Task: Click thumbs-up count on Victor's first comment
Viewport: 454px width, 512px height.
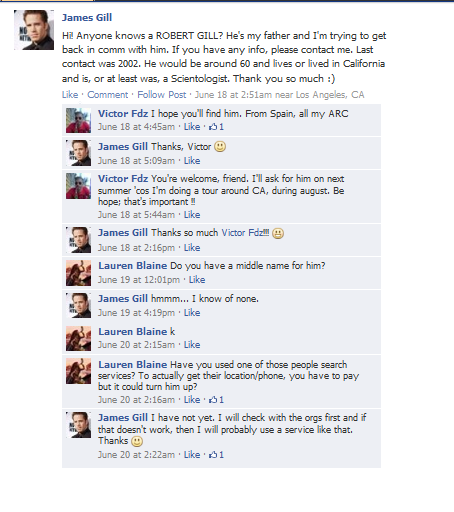Action: point(221,127)
